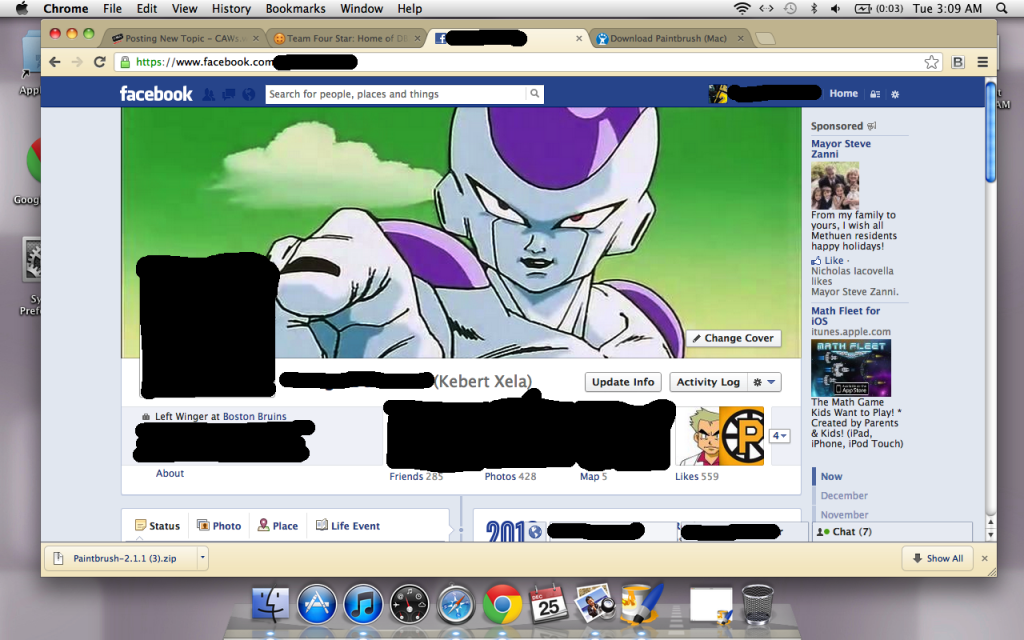Viewport: 1024px width, 640px height.
Task: Expand the '4' more sections dropdown
Action: 779,436
